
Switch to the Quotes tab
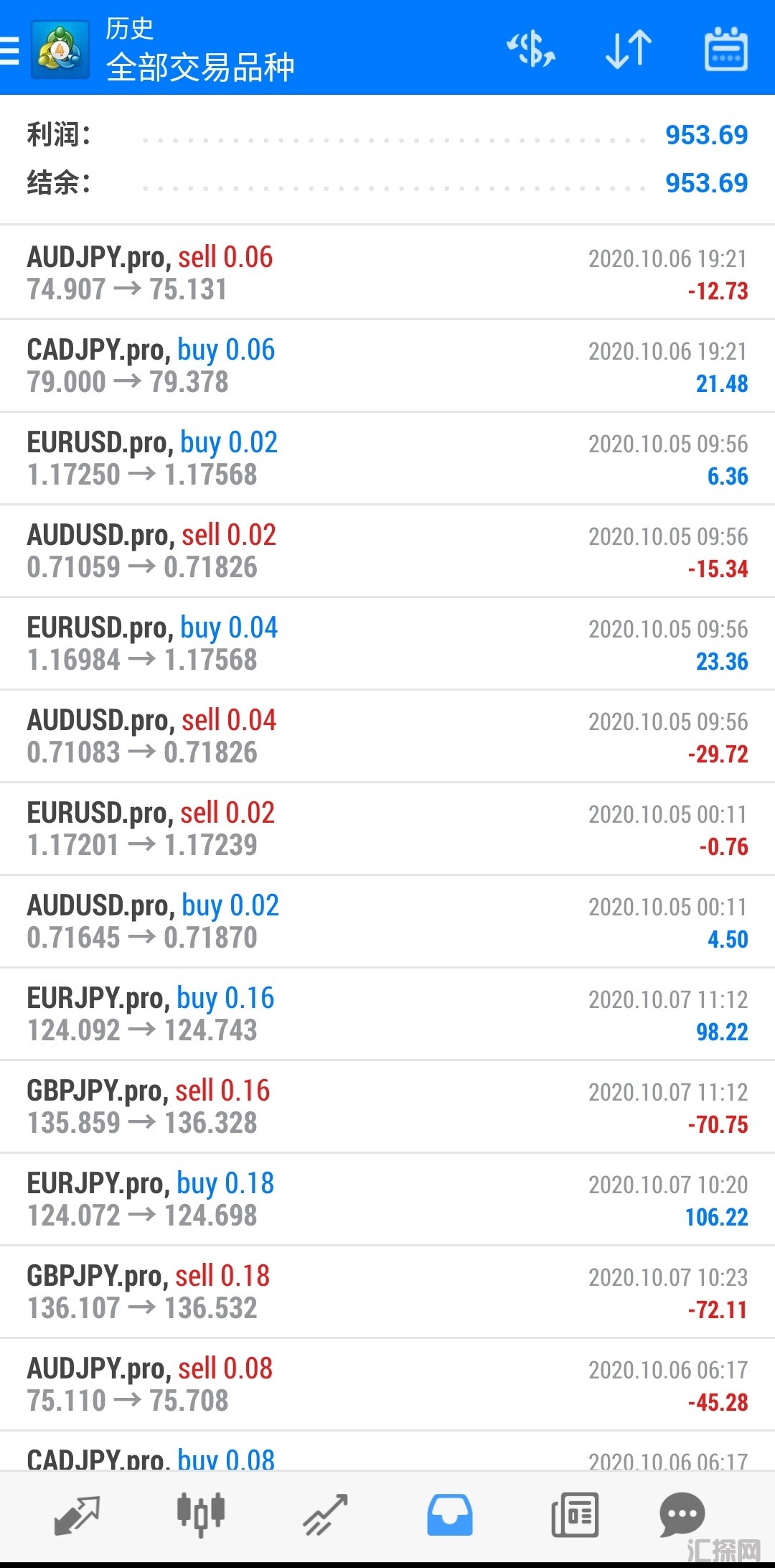pos(77,1515)
